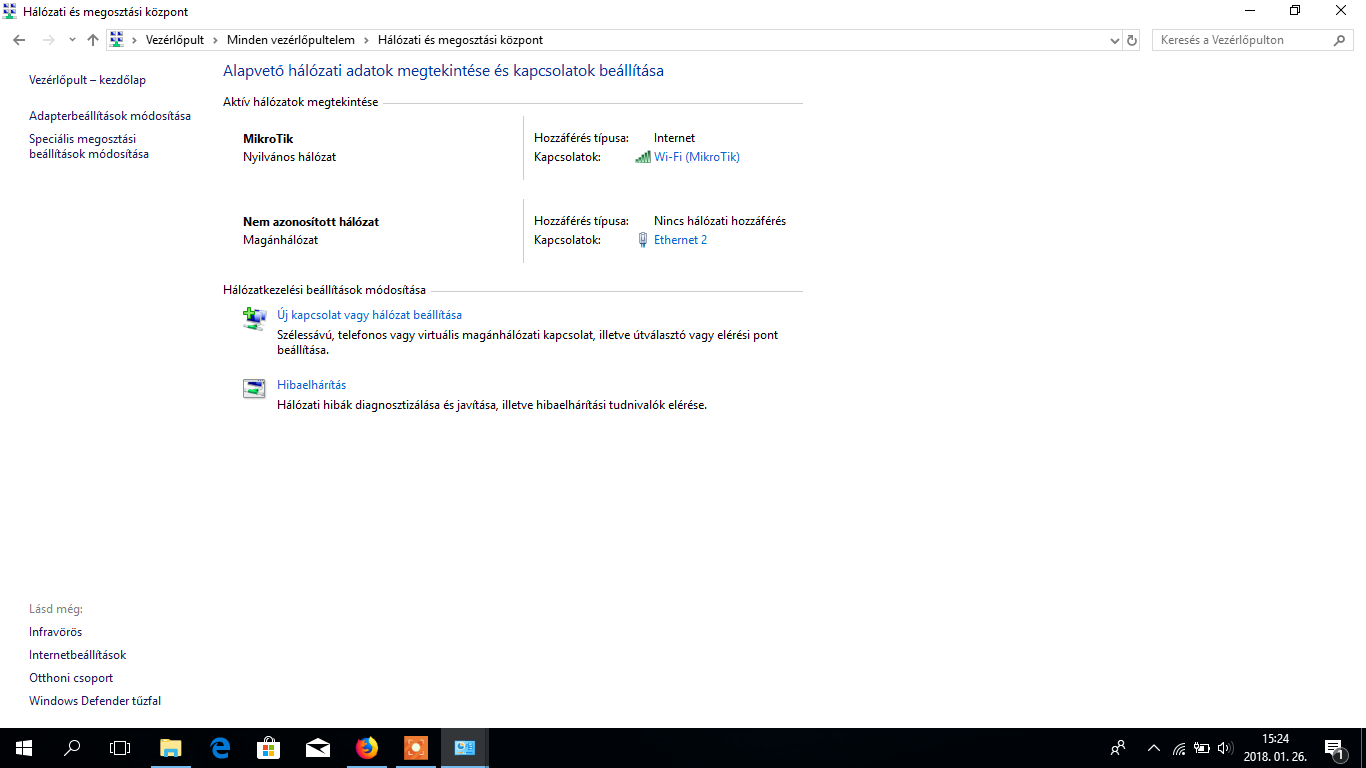The width and height of the screenshot is (1366, 768).
Task: Open the recent locations dropdown chevron
Action: click(x=72, y=40)
